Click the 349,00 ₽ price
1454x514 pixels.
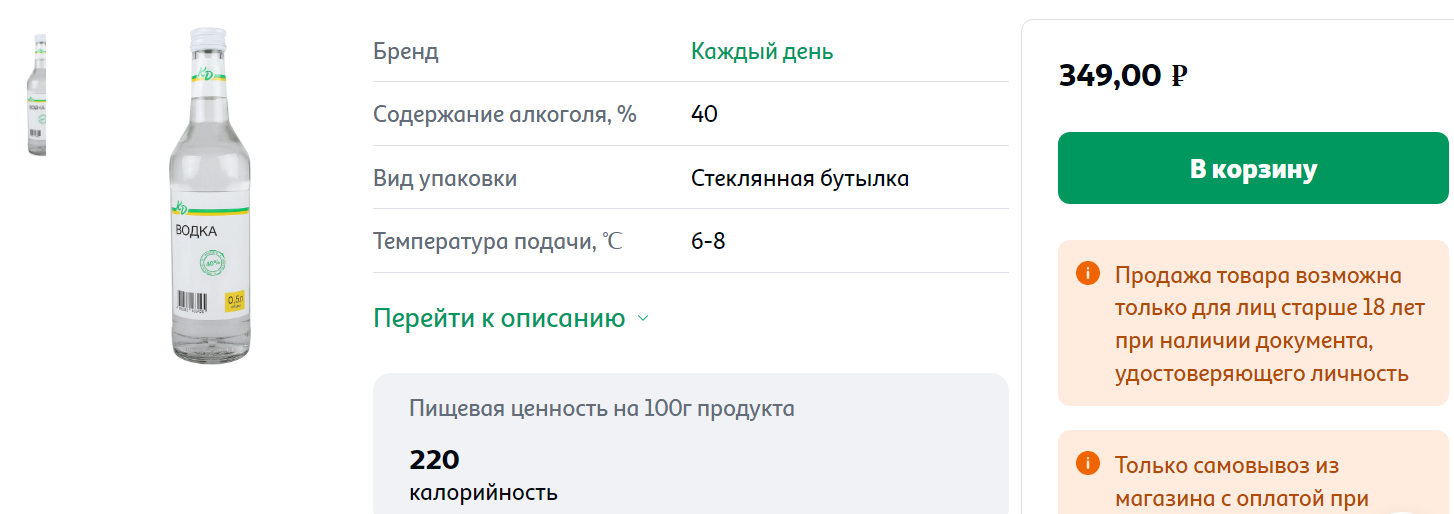[1122, 75]
